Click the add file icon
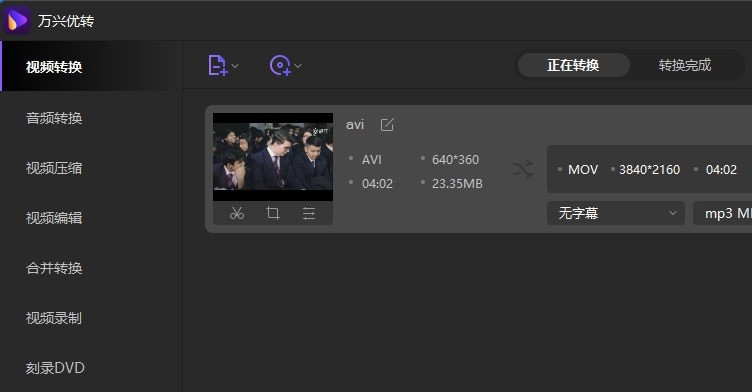 point(217,65)
